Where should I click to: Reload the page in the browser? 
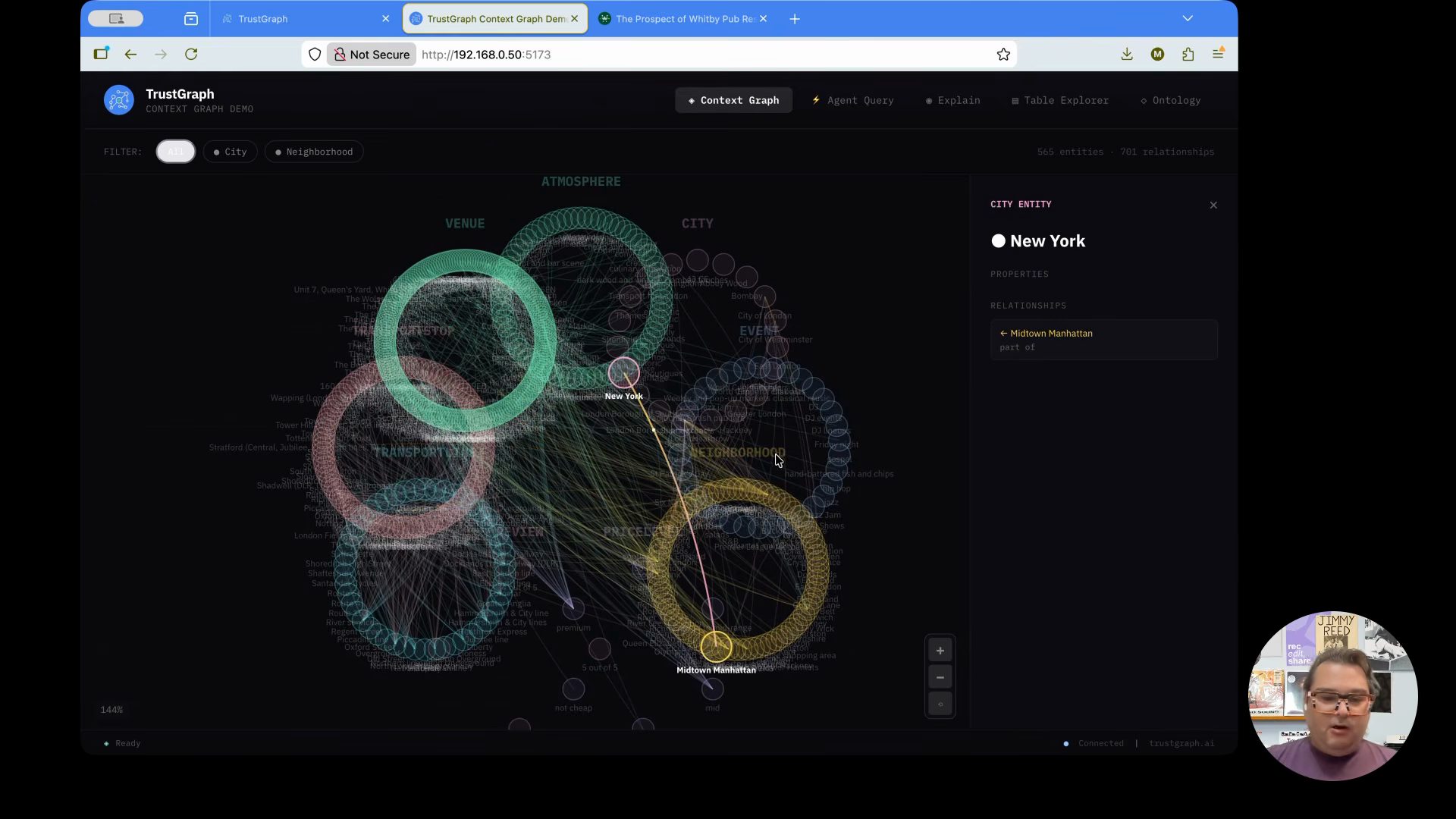point(191,55)
